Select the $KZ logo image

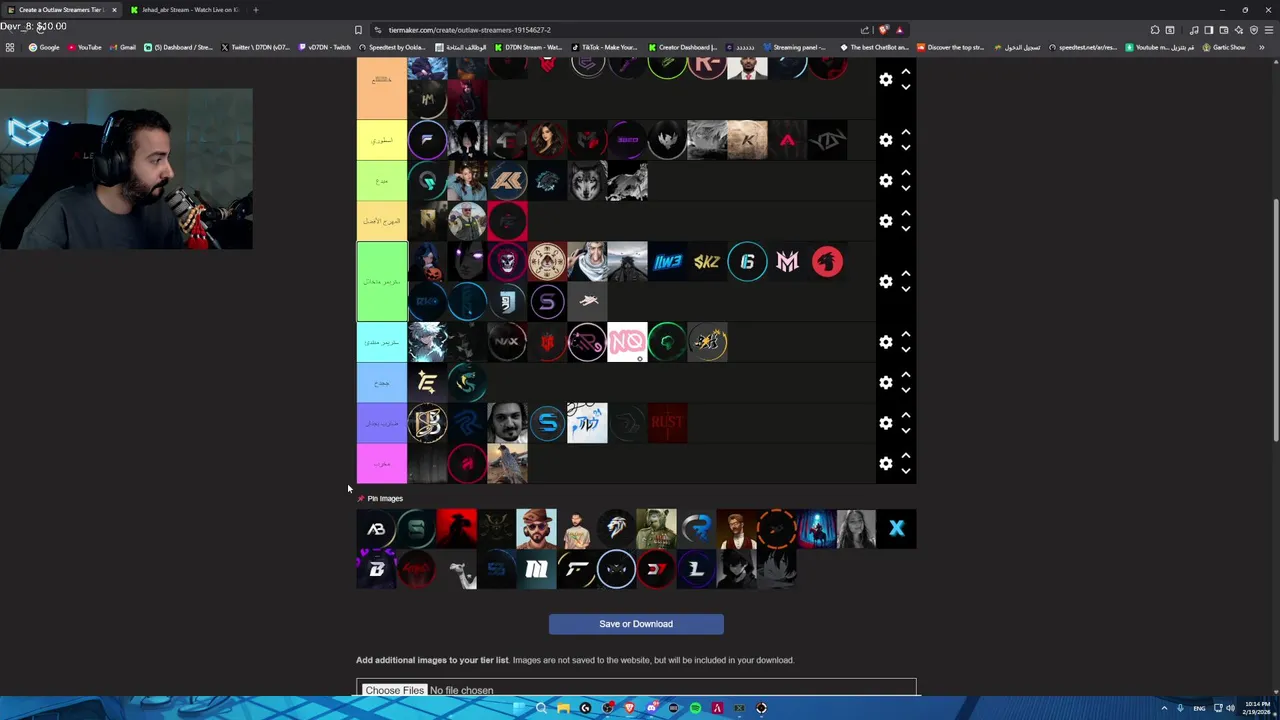tap(707, 262)
